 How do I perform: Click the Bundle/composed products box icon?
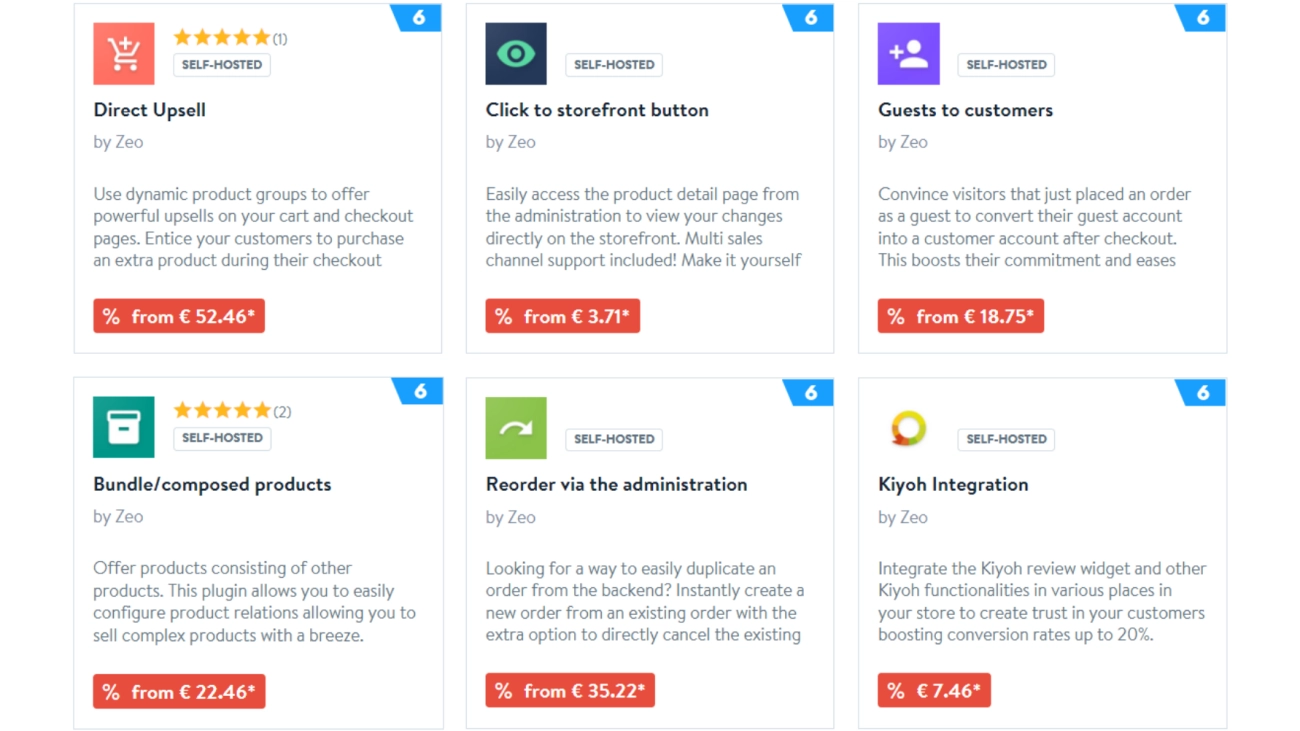coord(124,428)
